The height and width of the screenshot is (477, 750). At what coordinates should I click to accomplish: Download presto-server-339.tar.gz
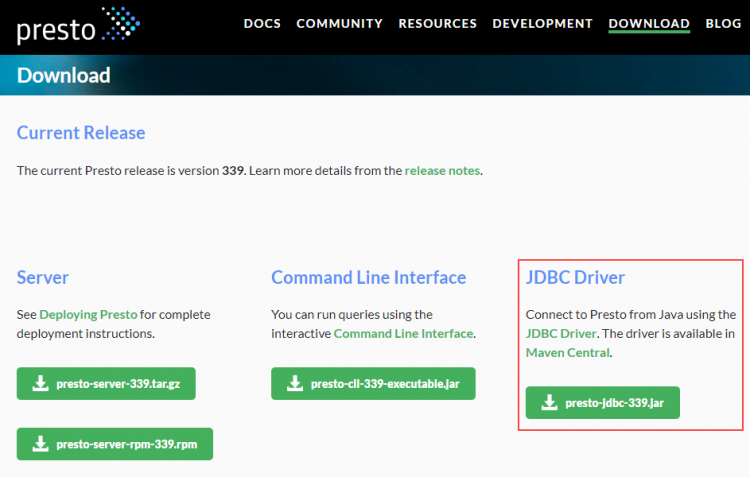(x=106, y=384)
